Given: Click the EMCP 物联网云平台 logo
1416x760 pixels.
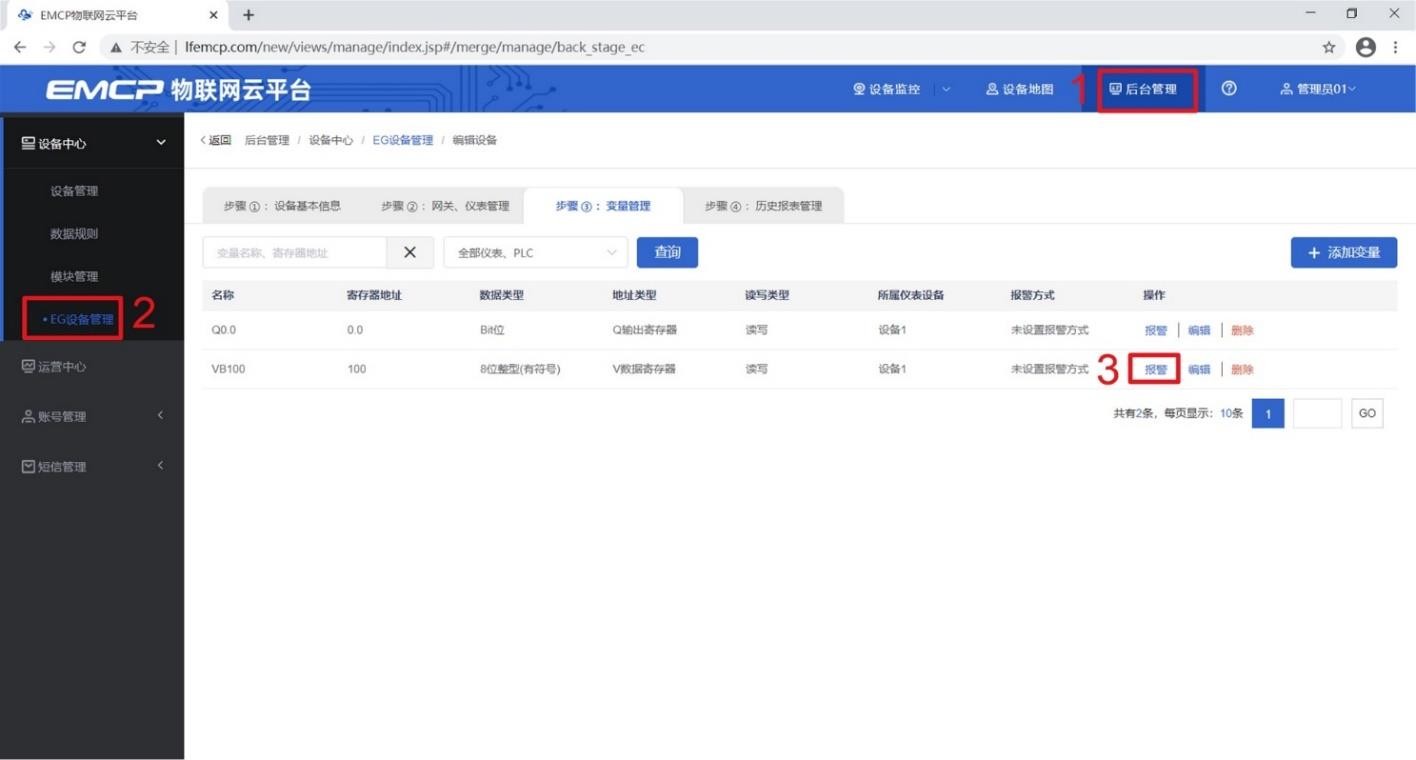Looking at the screenshot, I should (178, 90).
